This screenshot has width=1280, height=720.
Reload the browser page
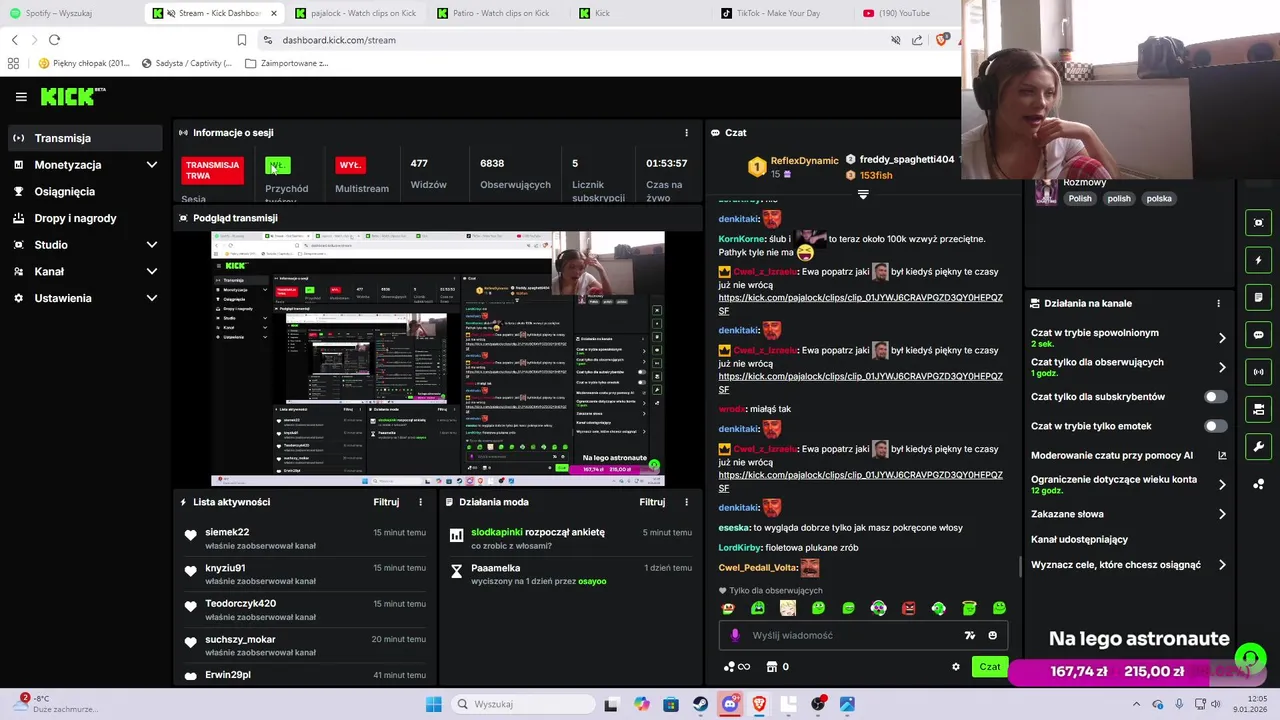[x=54, y=40]
